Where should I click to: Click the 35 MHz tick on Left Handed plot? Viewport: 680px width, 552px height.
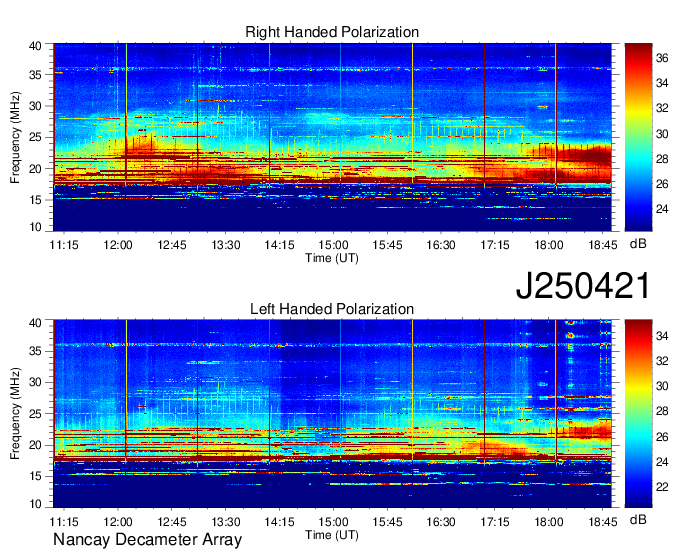[x=35, y=351]
